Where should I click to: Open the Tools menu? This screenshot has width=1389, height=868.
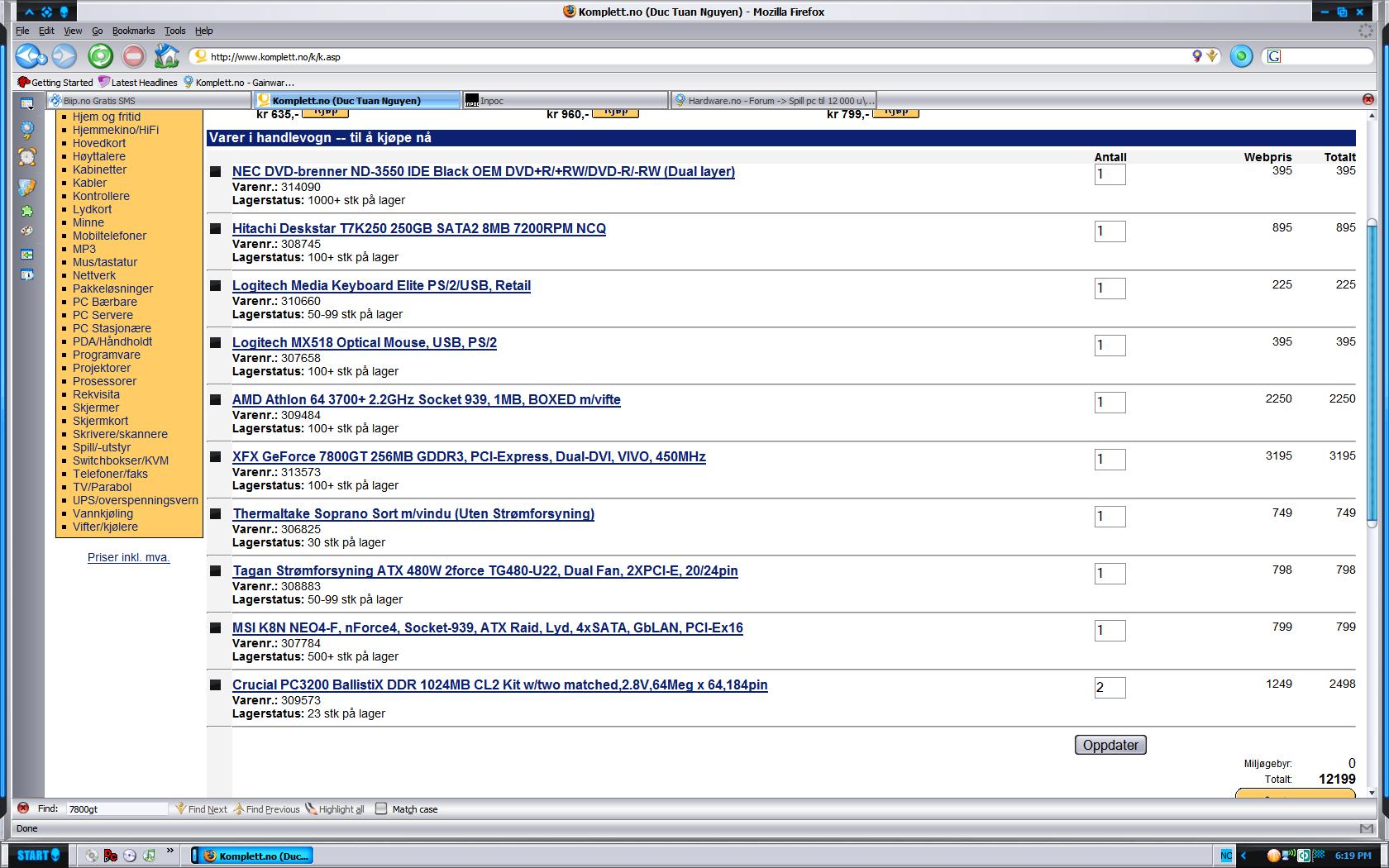click(x=174, y=31)
